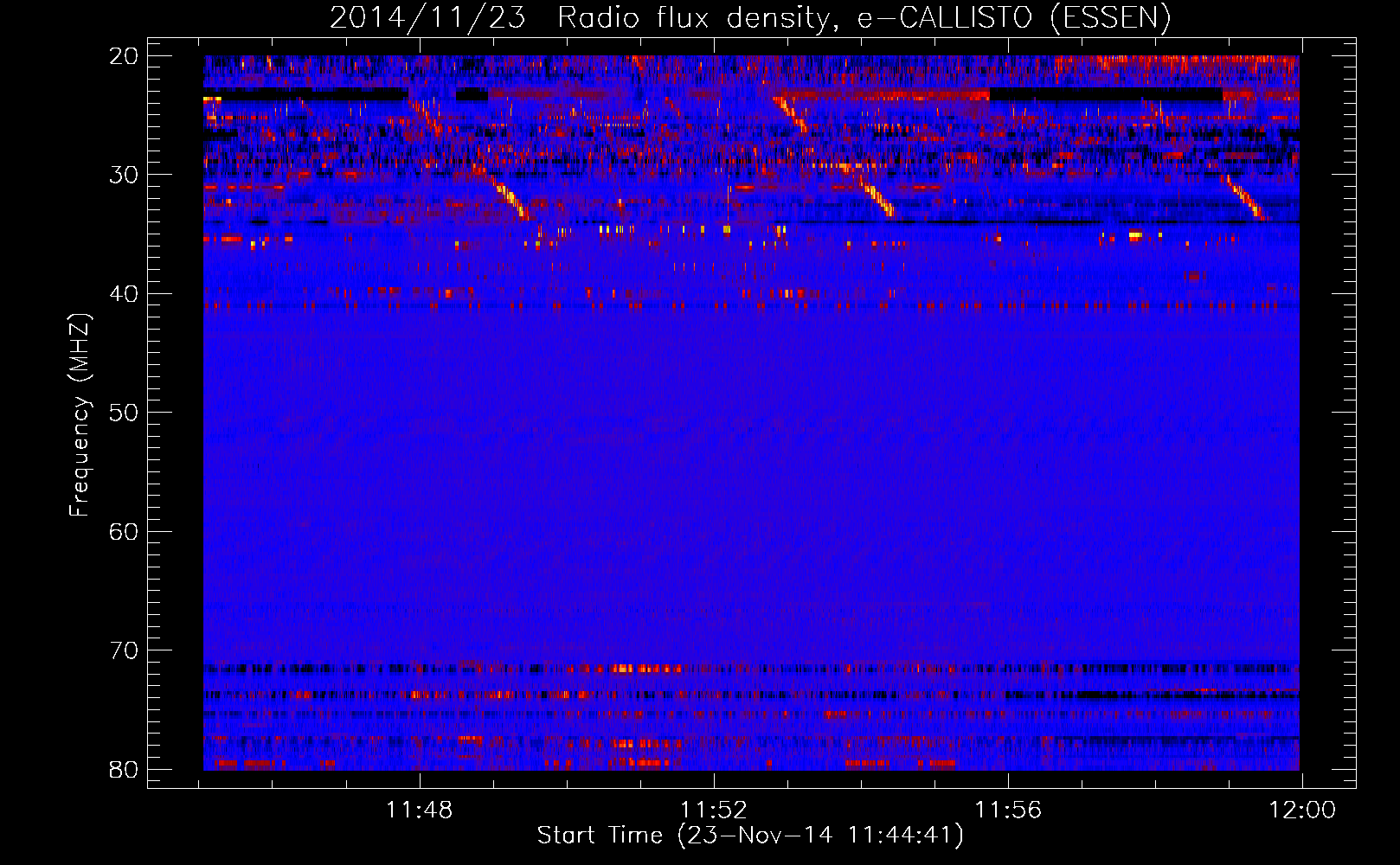Click the 'Start Time (23-Nov-14 11:44:41)' label
This screenshot has height=865, width=1400.
[x=750, y=836]
